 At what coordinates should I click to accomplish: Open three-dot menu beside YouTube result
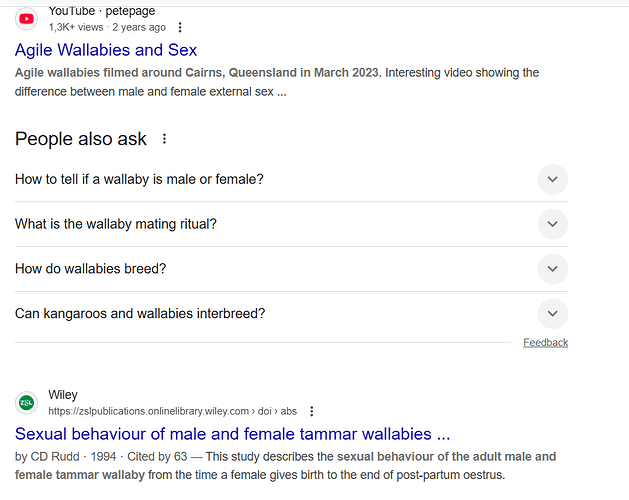tap(180, 28)
